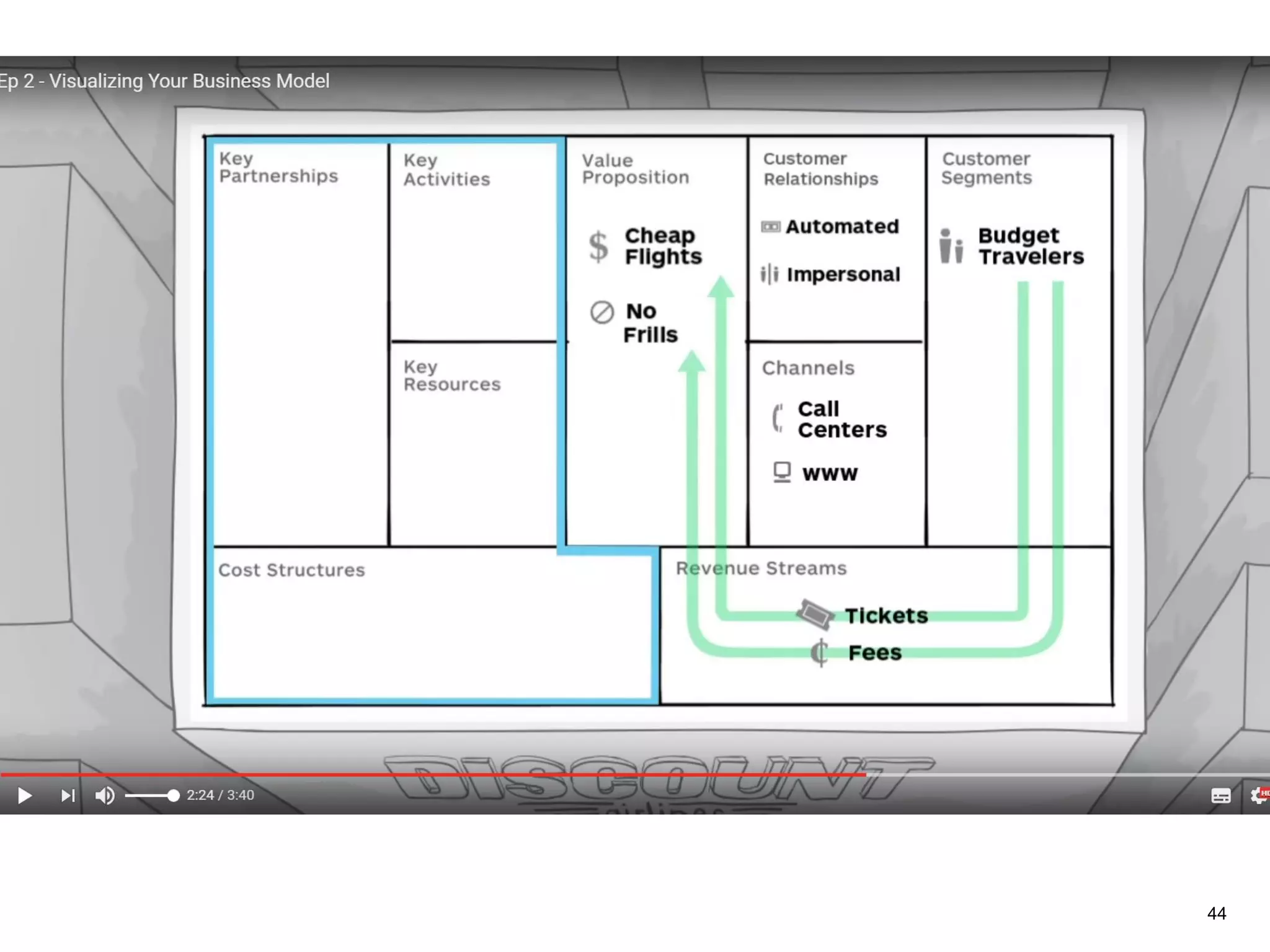This screenshot has height=952, width=1270.
Task: Click the Cost Structures heading
Action: coord(291,570)
